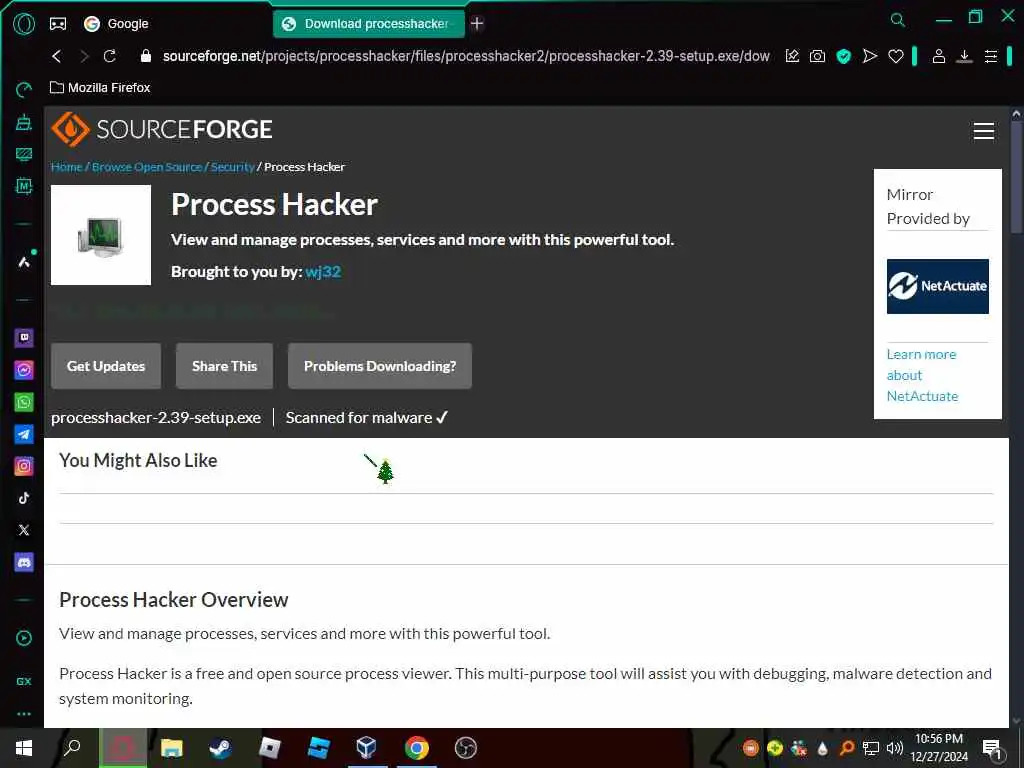Open Learn more about NetActuate link
Image resolution: width=1024 pixels, height=768 pixels.
click(x=922, y=376)
